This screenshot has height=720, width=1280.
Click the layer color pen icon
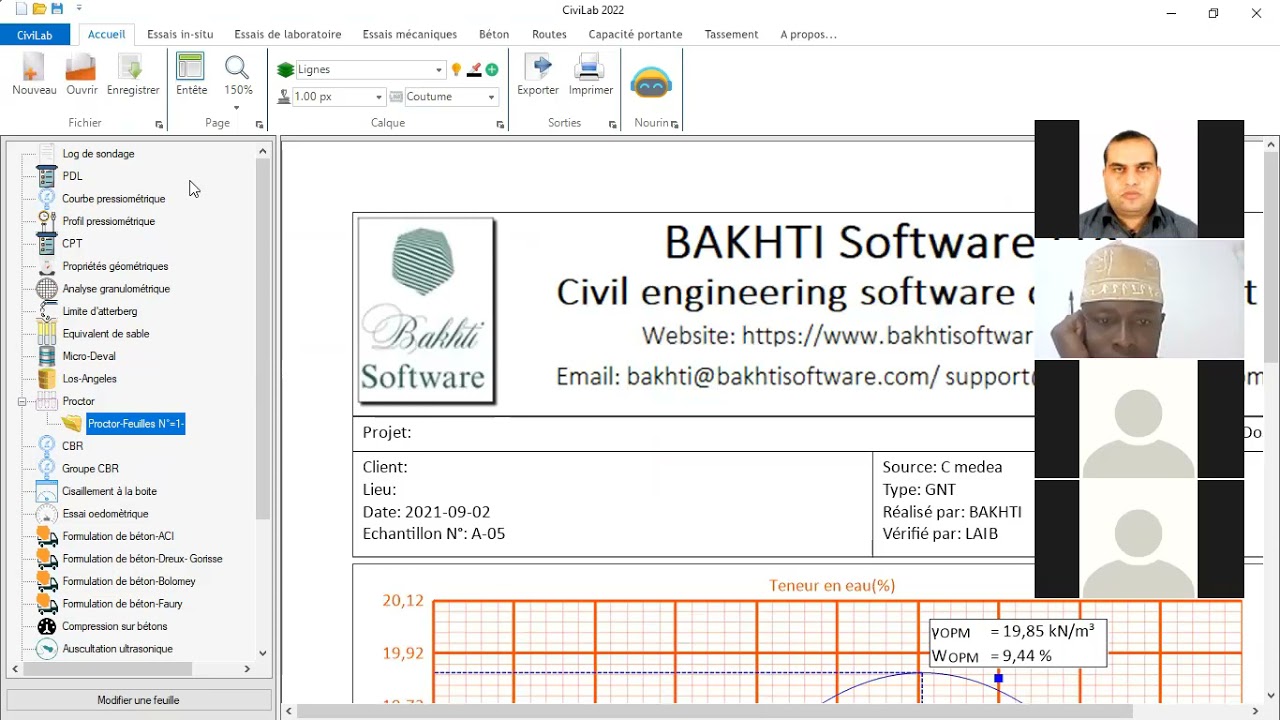tap(474, 70)
